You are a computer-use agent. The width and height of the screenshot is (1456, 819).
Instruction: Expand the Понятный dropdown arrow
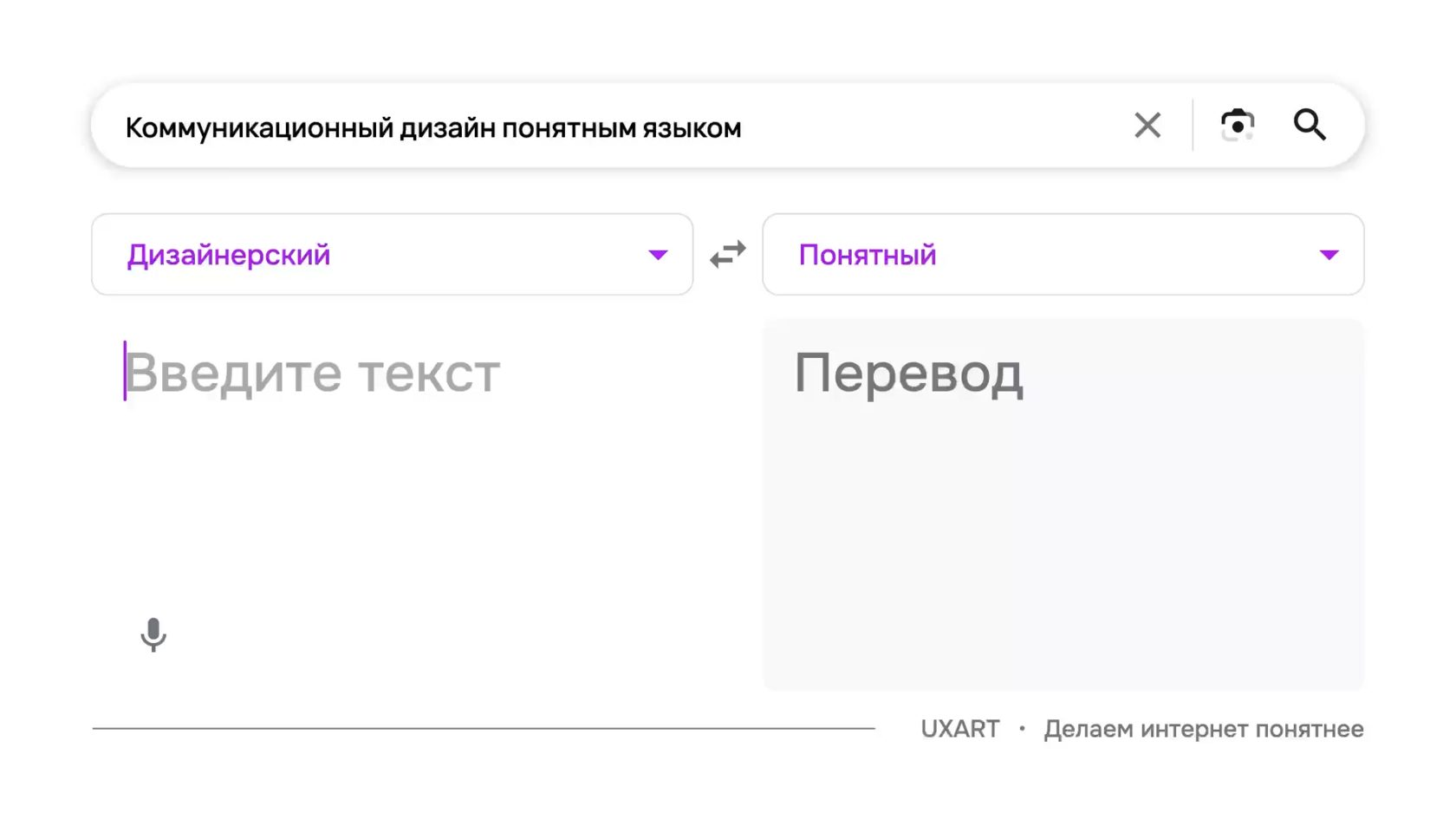(x=1329, y=255)
